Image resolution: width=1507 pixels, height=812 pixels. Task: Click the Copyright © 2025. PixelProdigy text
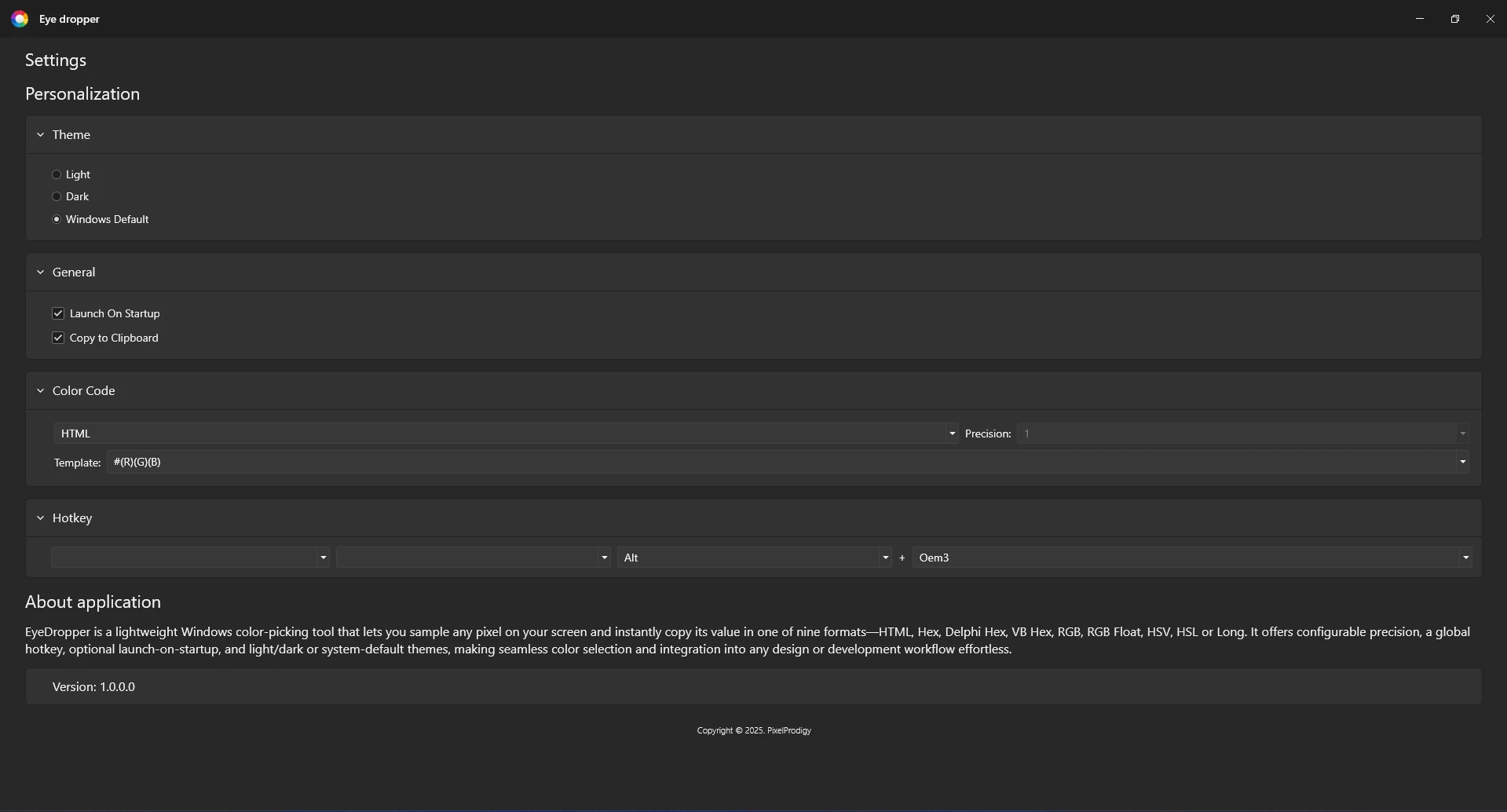coord(754,730)
